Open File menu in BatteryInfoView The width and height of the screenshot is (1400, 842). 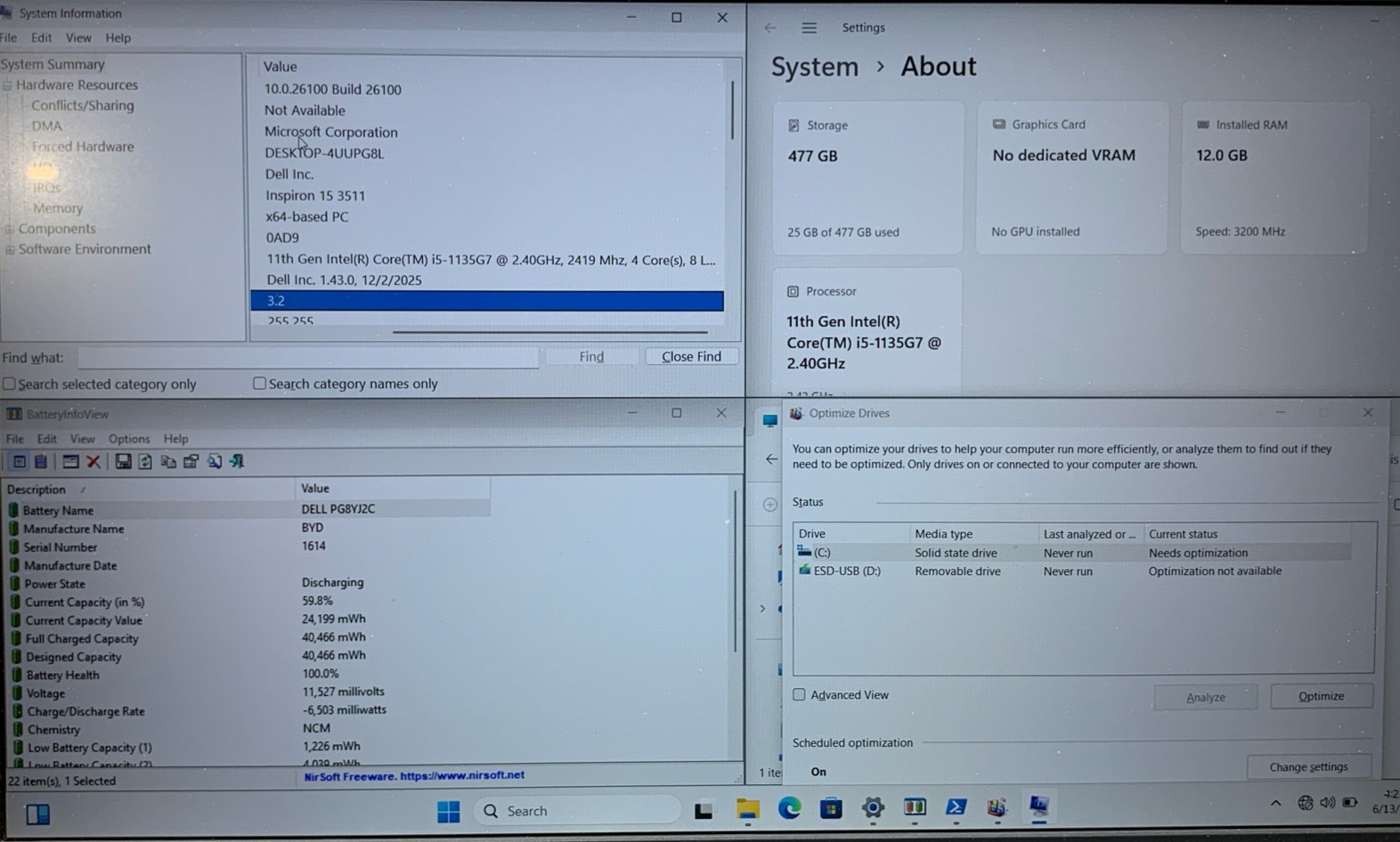point(15,439)
